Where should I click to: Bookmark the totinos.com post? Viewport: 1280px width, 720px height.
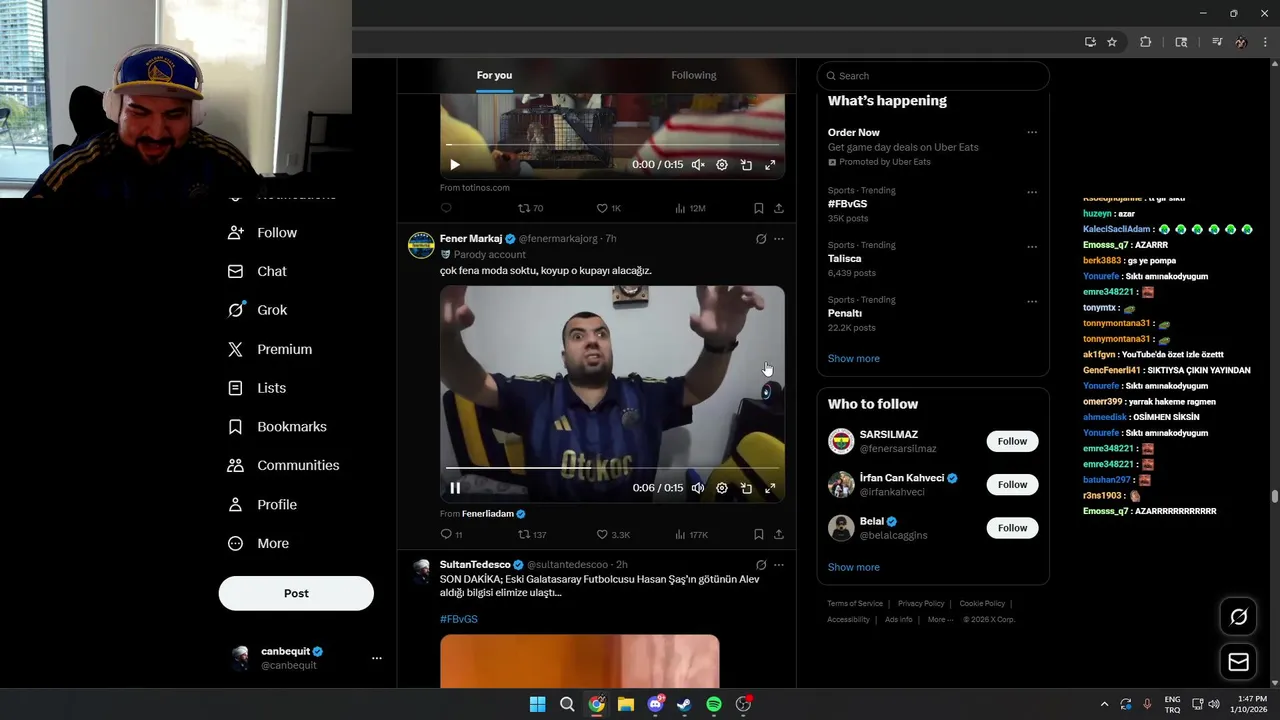[x=758, y=208]
